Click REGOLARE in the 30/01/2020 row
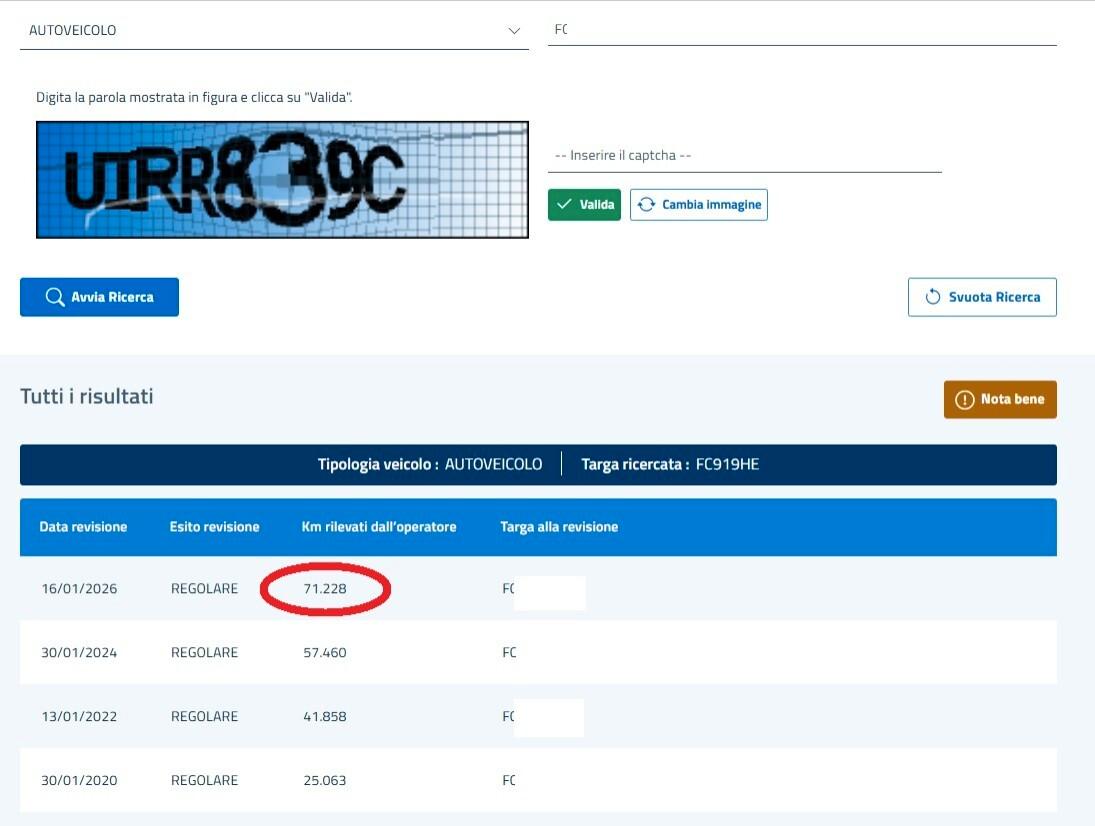 coord(205,781)
